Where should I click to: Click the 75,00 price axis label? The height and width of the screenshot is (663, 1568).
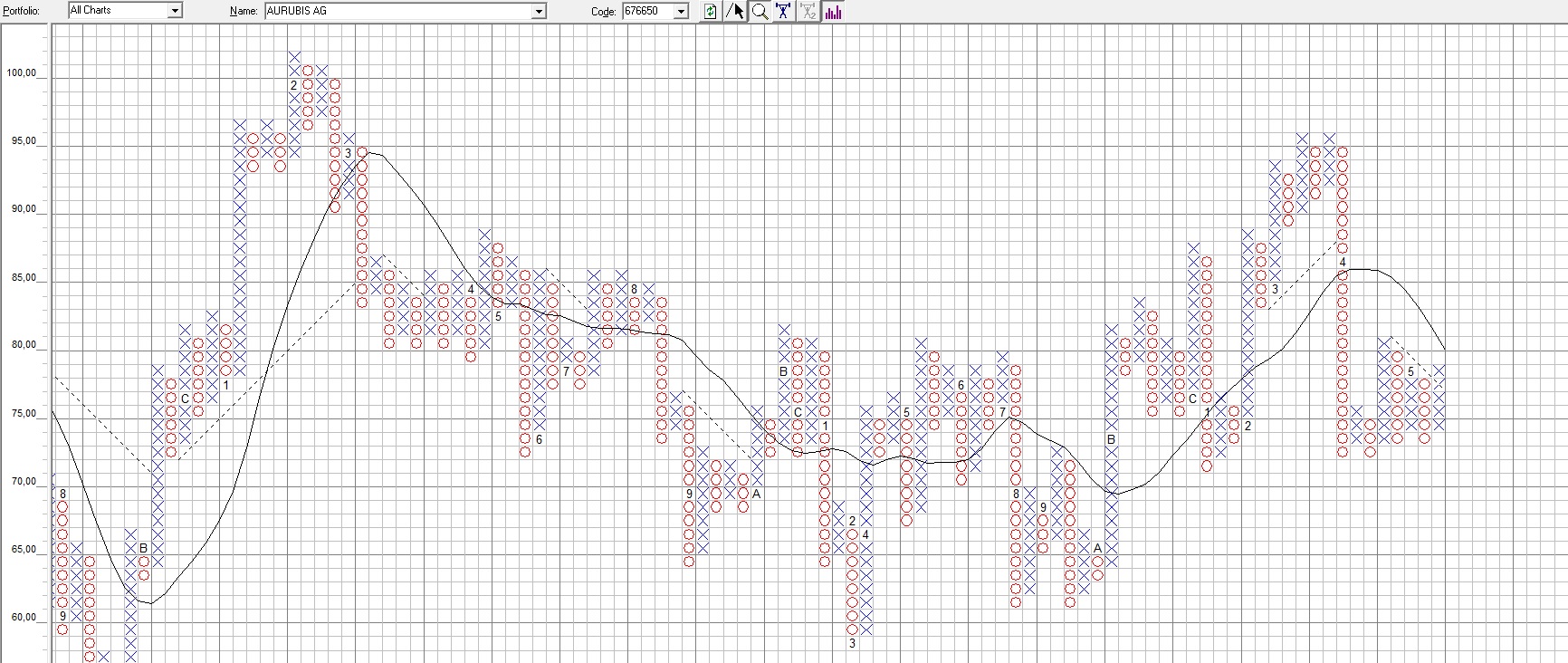click(x=24, y=414)
